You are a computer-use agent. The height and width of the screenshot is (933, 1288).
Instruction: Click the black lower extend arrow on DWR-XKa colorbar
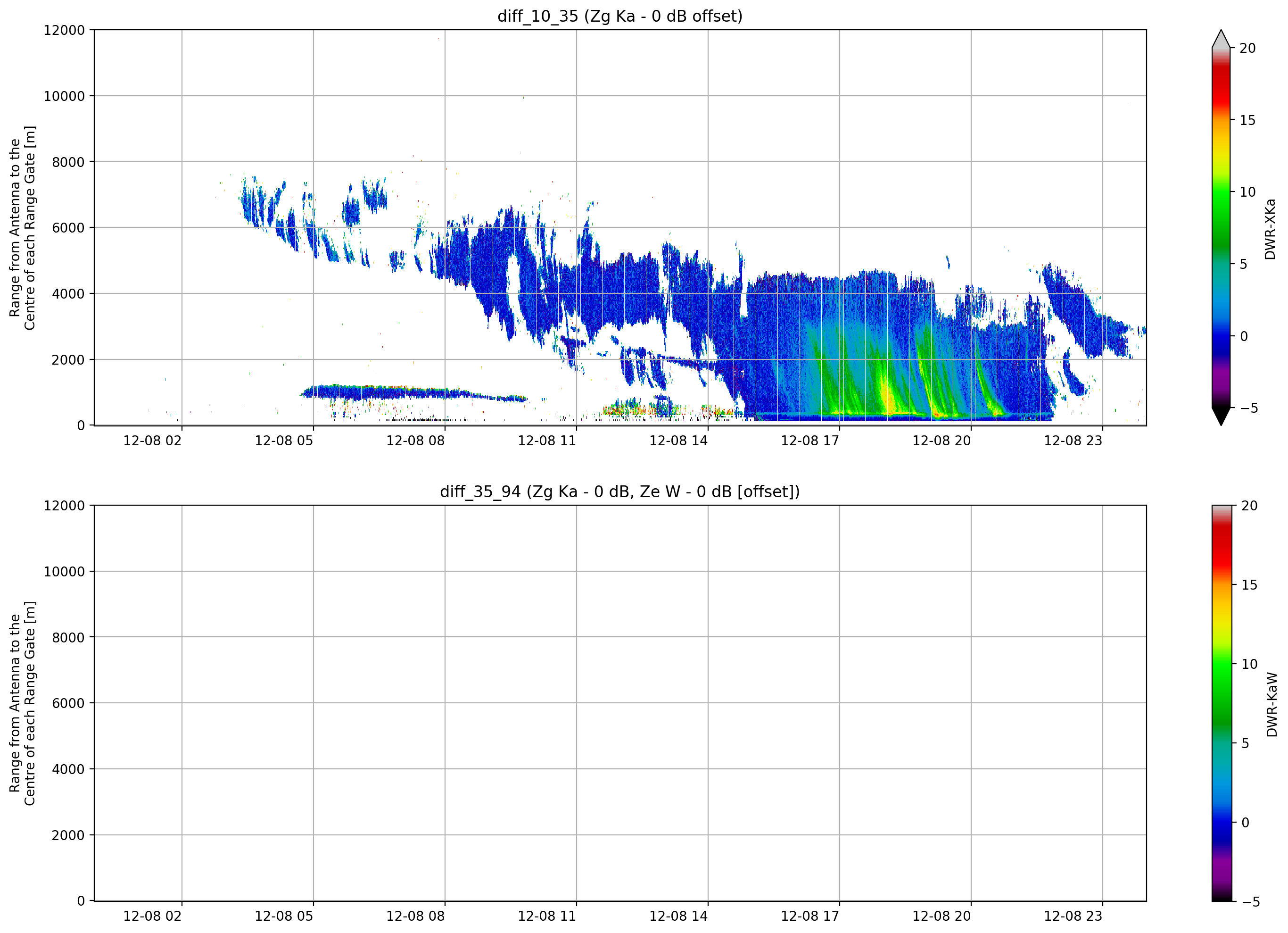point(1221,417)
